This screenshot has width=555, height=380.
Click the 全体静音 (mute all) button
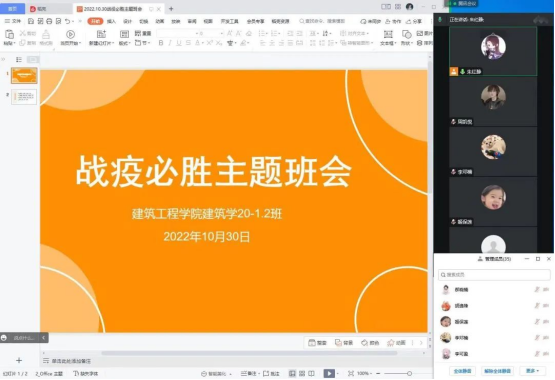[462, 371]
